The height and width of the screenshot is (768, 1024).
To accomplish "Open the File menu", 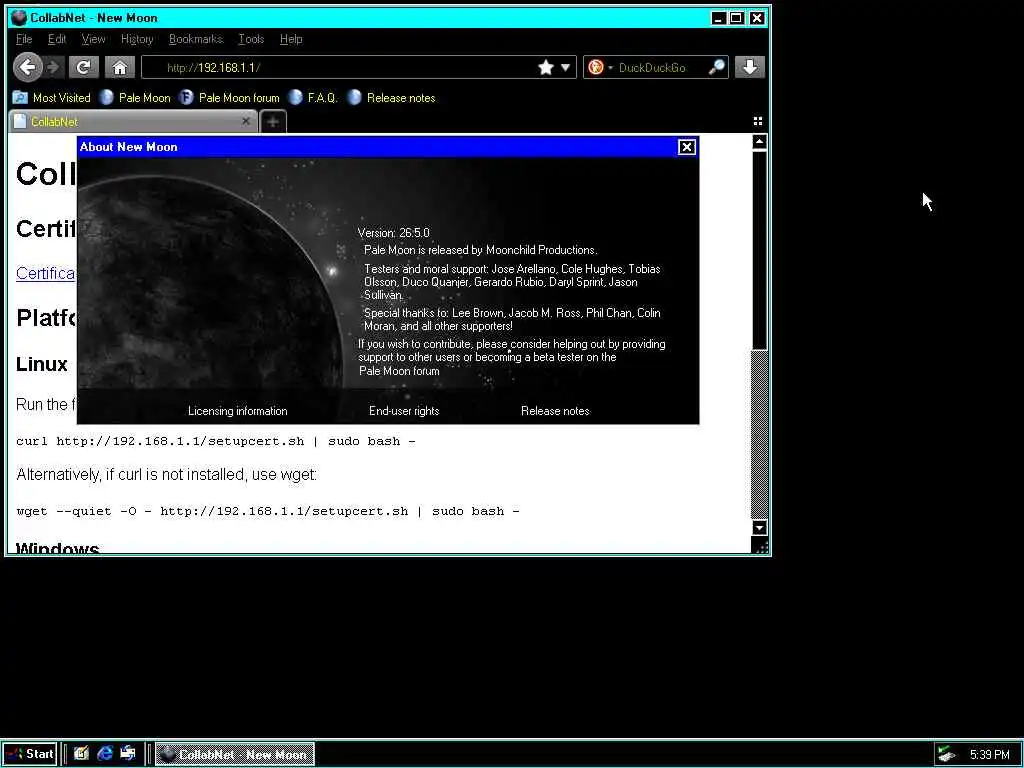I will 24,39.
